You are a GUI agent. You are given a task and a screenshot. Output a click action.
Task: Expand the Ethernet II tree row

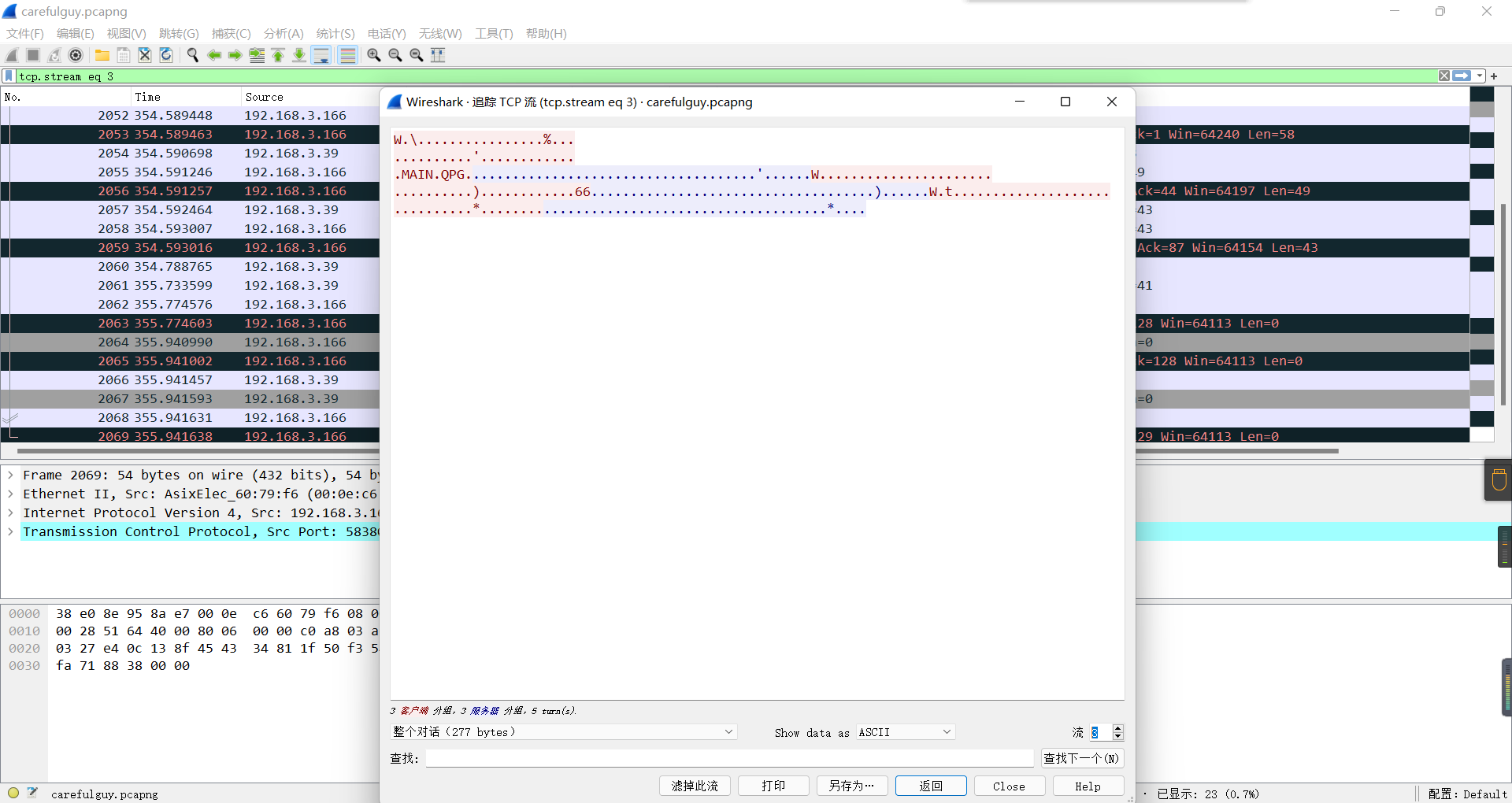click(x=10, y=494)
